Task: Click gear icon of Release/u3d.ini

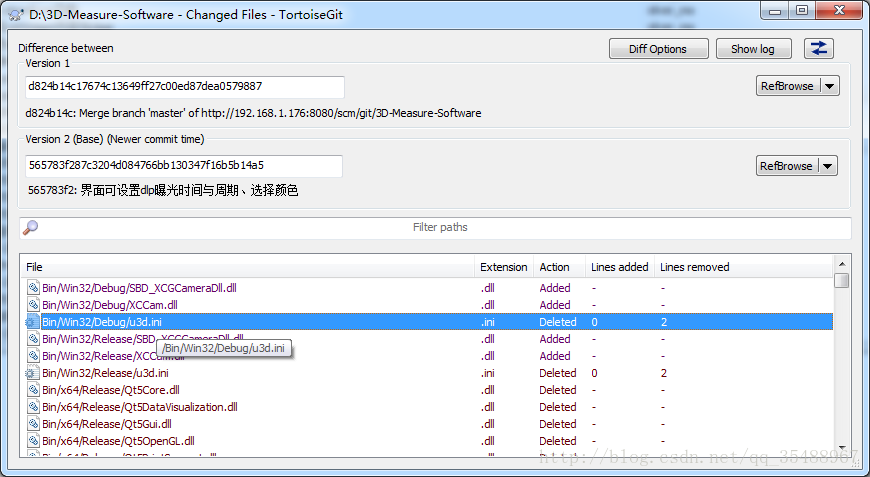Action: pos(32,373)
